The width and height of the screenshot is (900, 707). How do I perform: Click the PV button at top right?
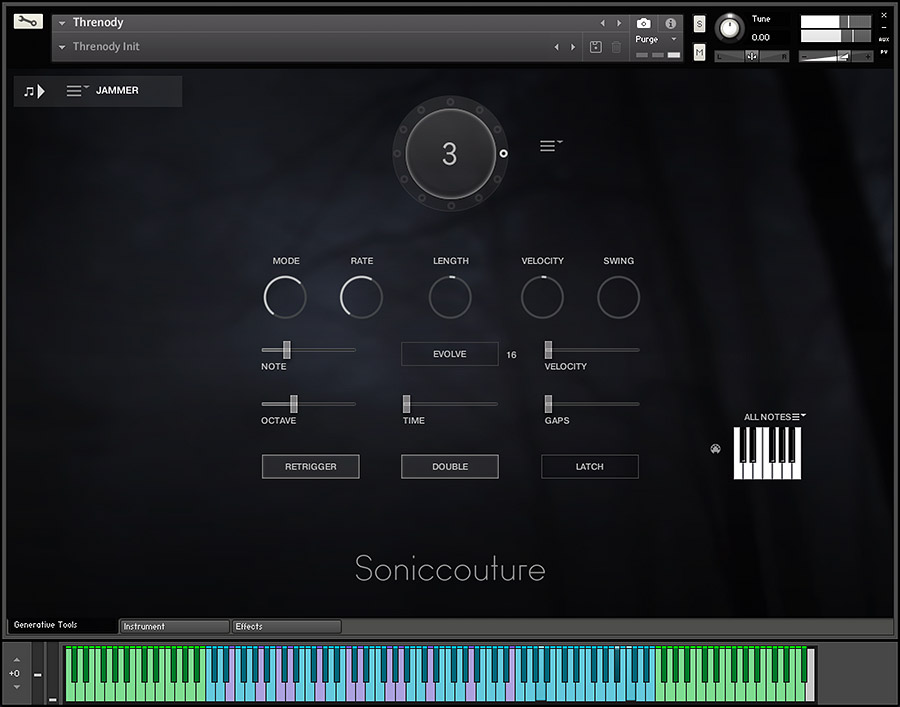point(884,52)
